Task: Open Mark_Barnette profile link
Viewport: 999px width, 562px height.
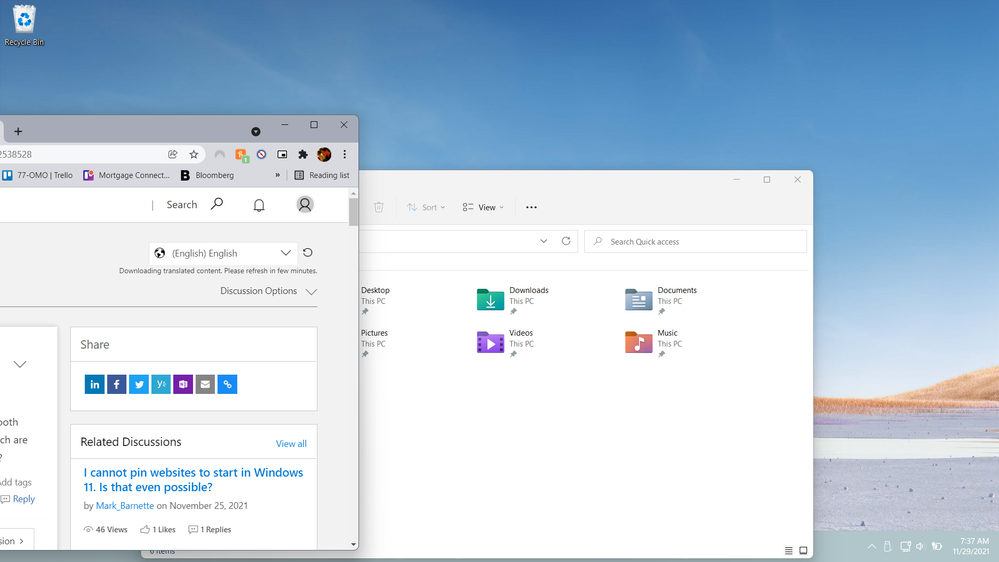Action: click(125, 505)
